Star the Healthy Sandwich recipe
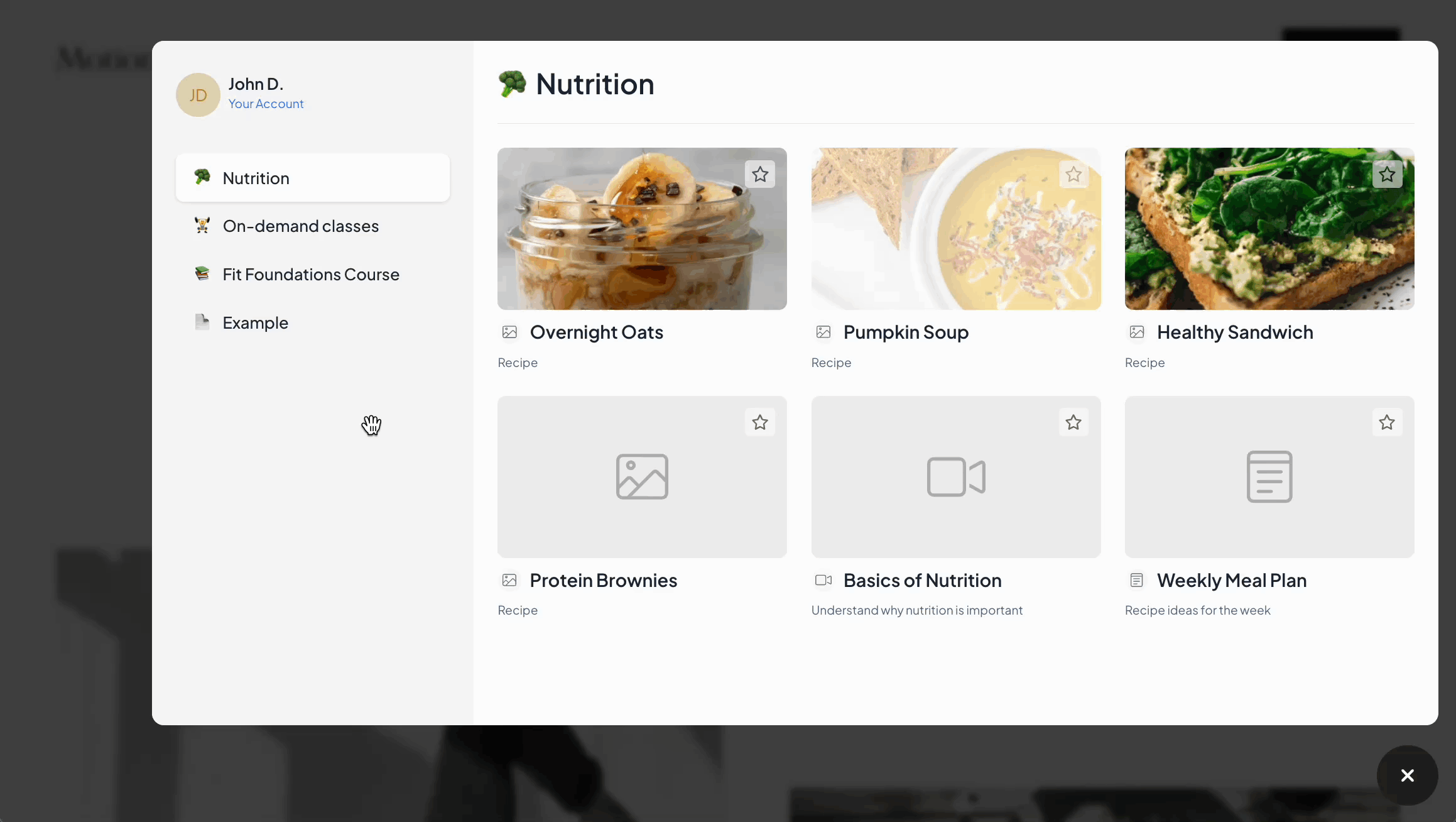This screenshot has height=822, width=1456. [1387, 174]
